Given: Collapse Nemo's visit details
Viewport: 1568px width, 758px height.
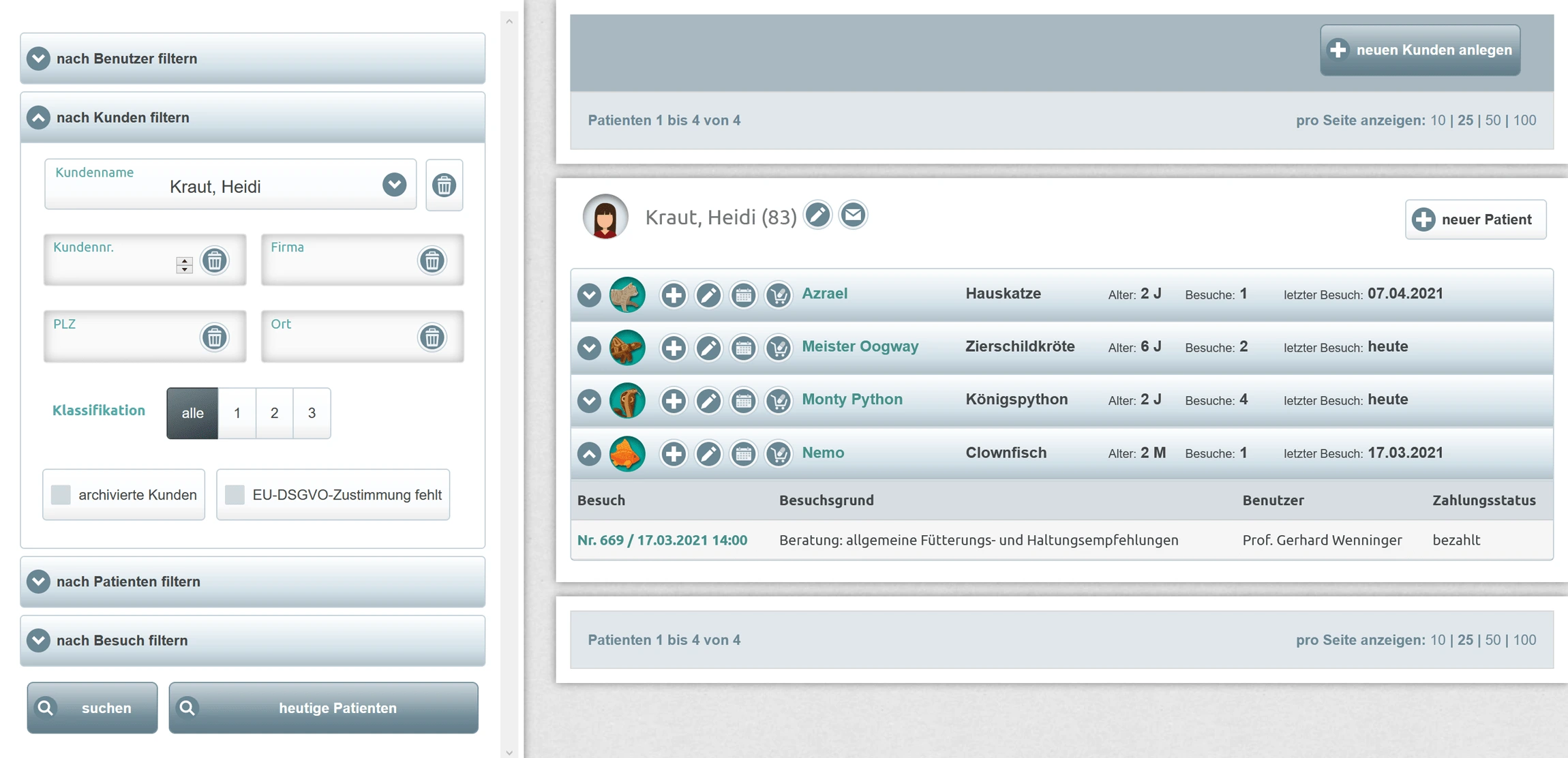Looking at the screenshot, I should click(x=589, y=454).
